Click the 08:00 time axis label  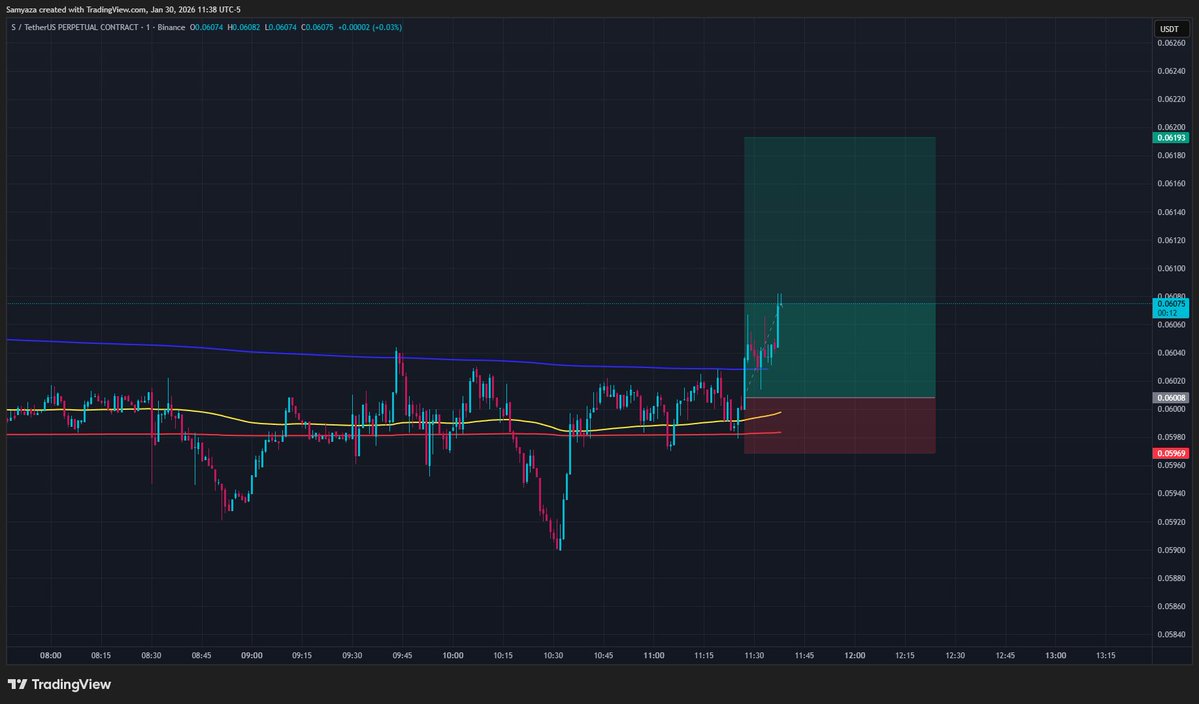[50, 656]
